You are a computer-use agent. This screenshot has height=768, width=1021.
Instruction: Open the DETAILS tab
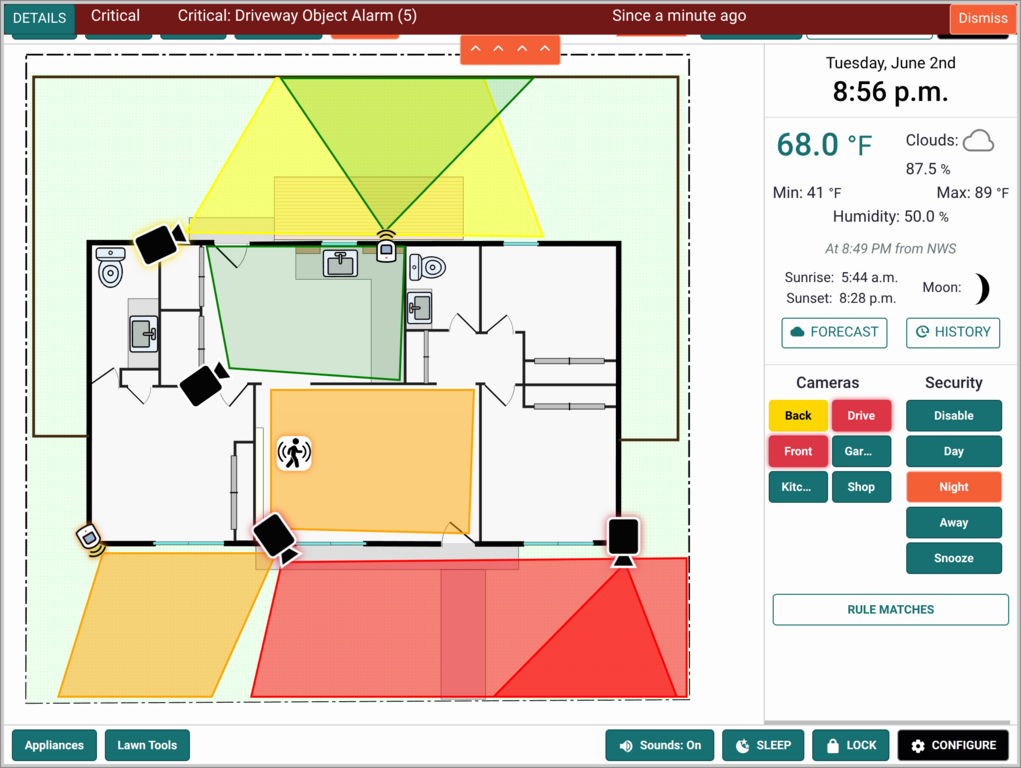(x=39, y=18)
